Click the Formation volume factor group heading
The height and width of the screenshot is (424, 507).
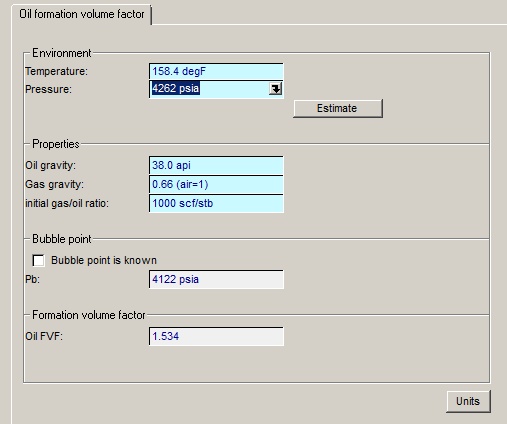pos(89,315)
